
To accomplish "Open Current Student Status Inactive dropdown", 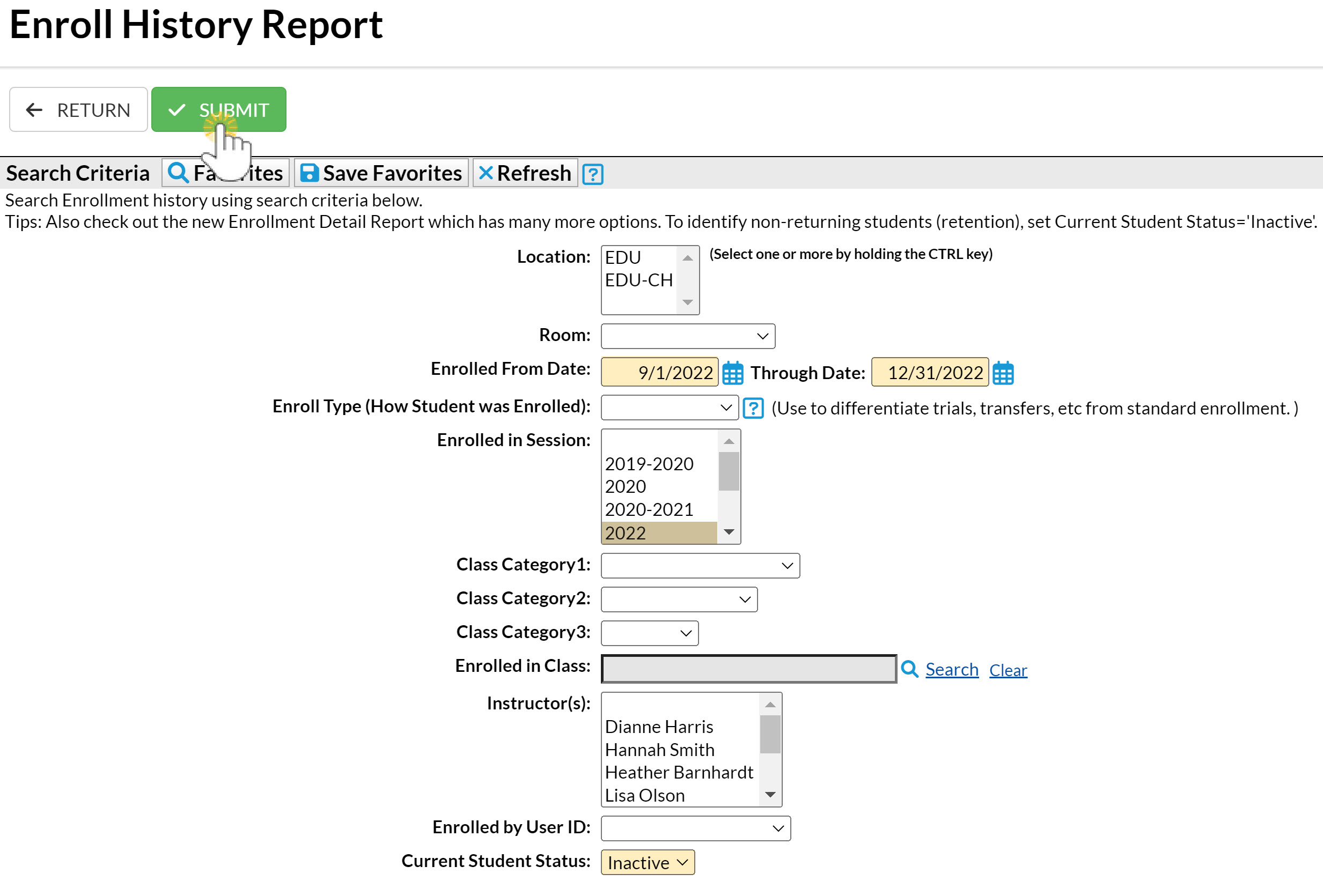I will pyautogui.click(x=647, y=862).
